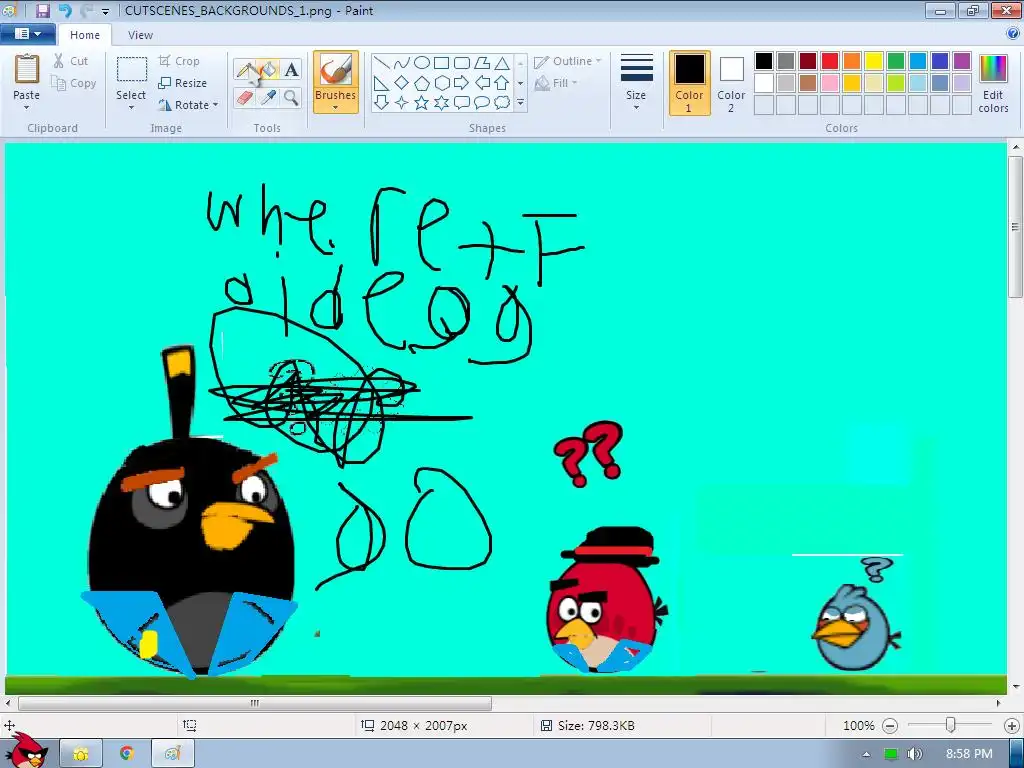Open the Paint file menu button
The height and width of the screenshot is (768, 1024).
click(x=27, y=34)
